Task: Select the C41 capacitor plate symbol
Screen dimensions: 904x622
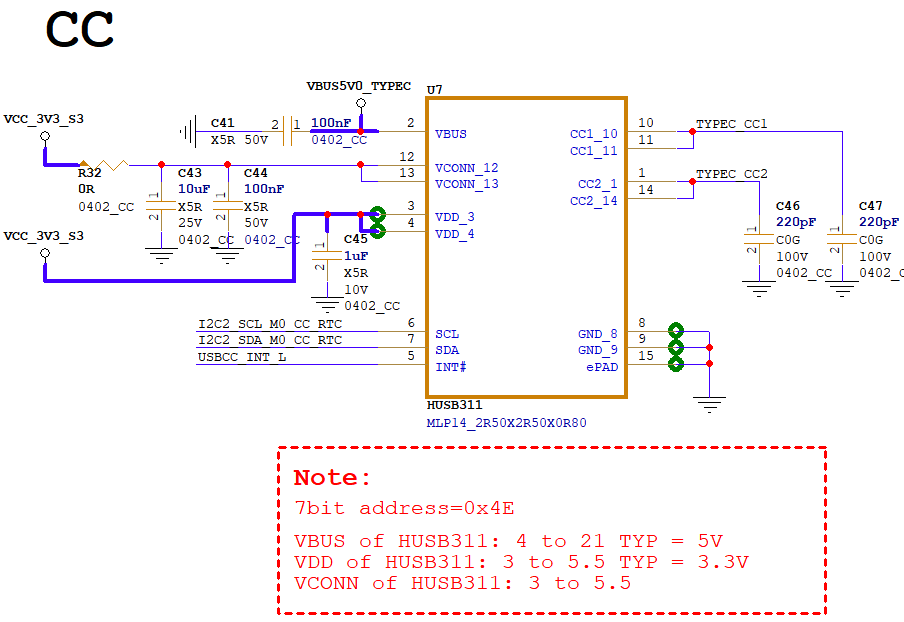Action: (288, 131)
